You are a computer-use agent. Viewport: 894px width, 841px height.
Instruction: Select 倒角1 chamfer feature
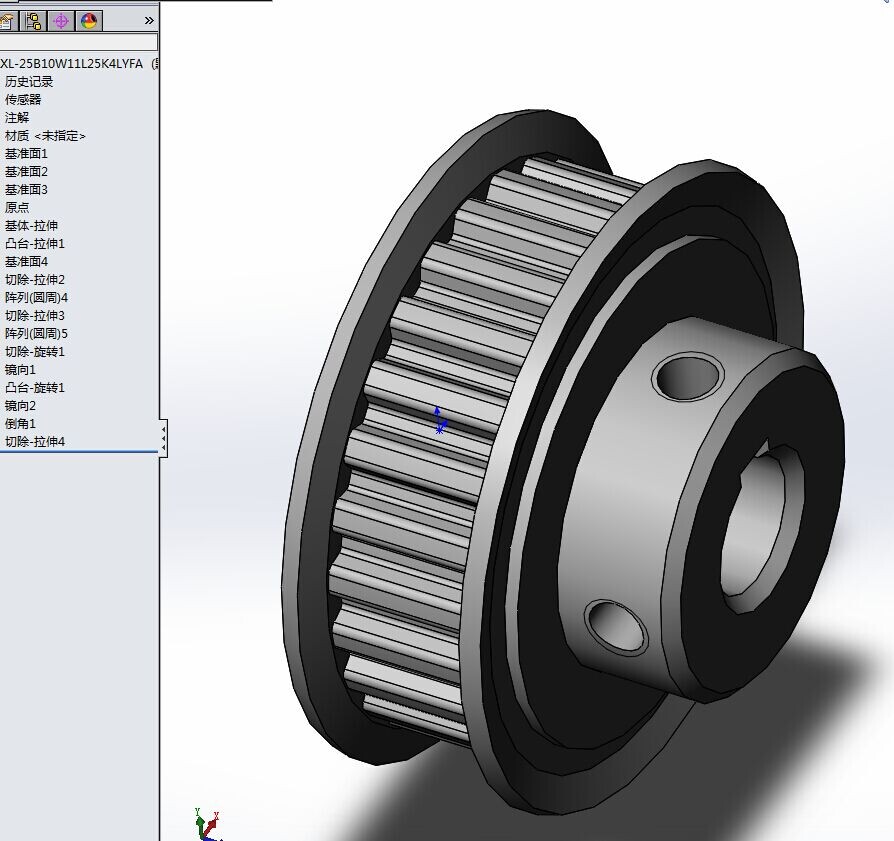[x=21, y=424]
